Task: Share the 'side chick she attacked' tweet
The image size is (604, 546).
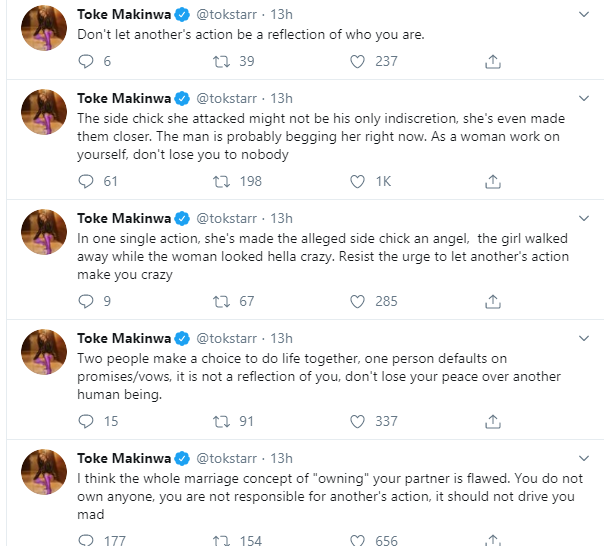Action: 492,181
